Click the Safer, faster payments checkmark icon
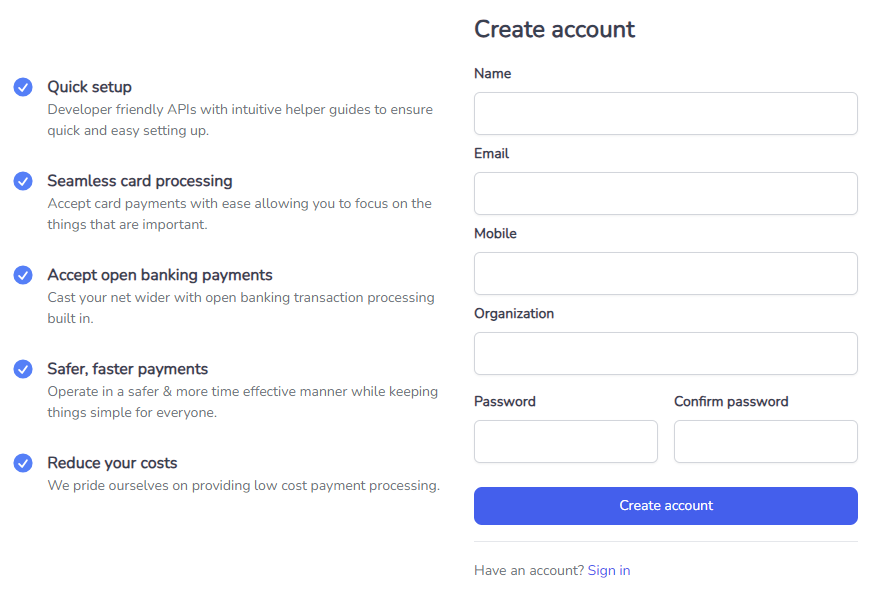Image resolution: width=883 pixels, height=599 pixels. [23, 369]
